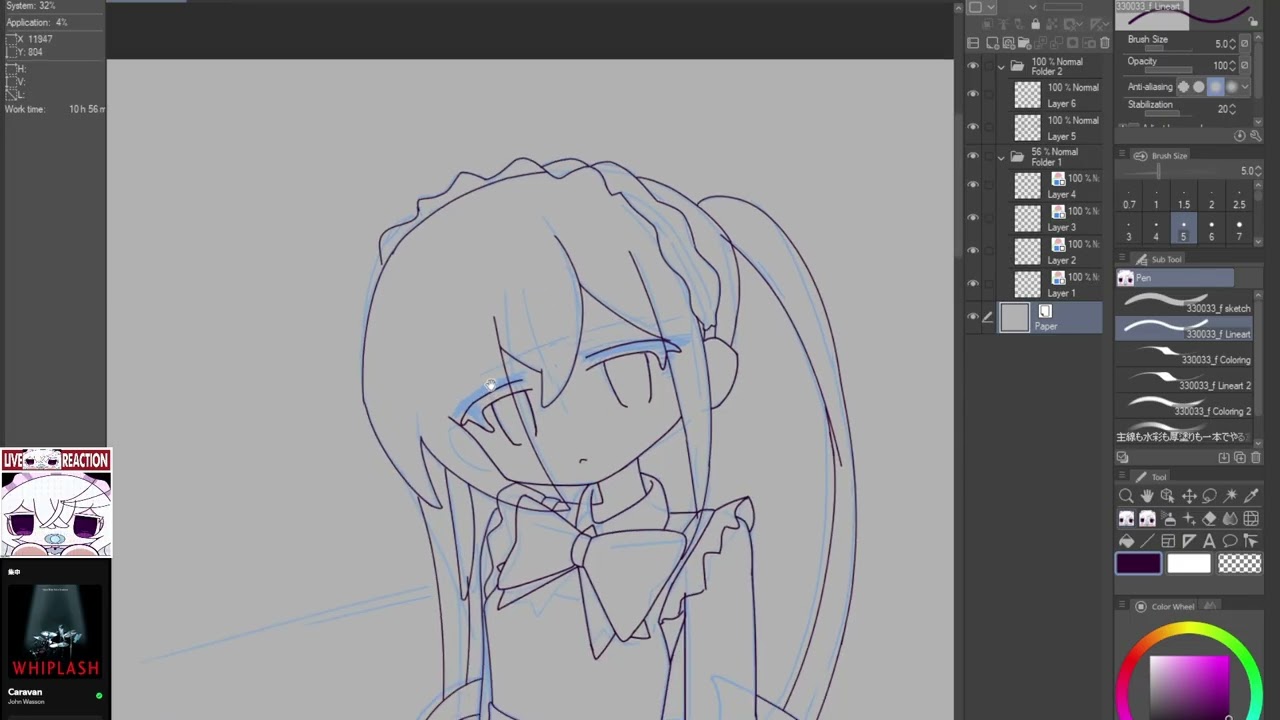Toggle visibility of Layer 4
The width and height of the screenshot is (1280, 720).
973,186
